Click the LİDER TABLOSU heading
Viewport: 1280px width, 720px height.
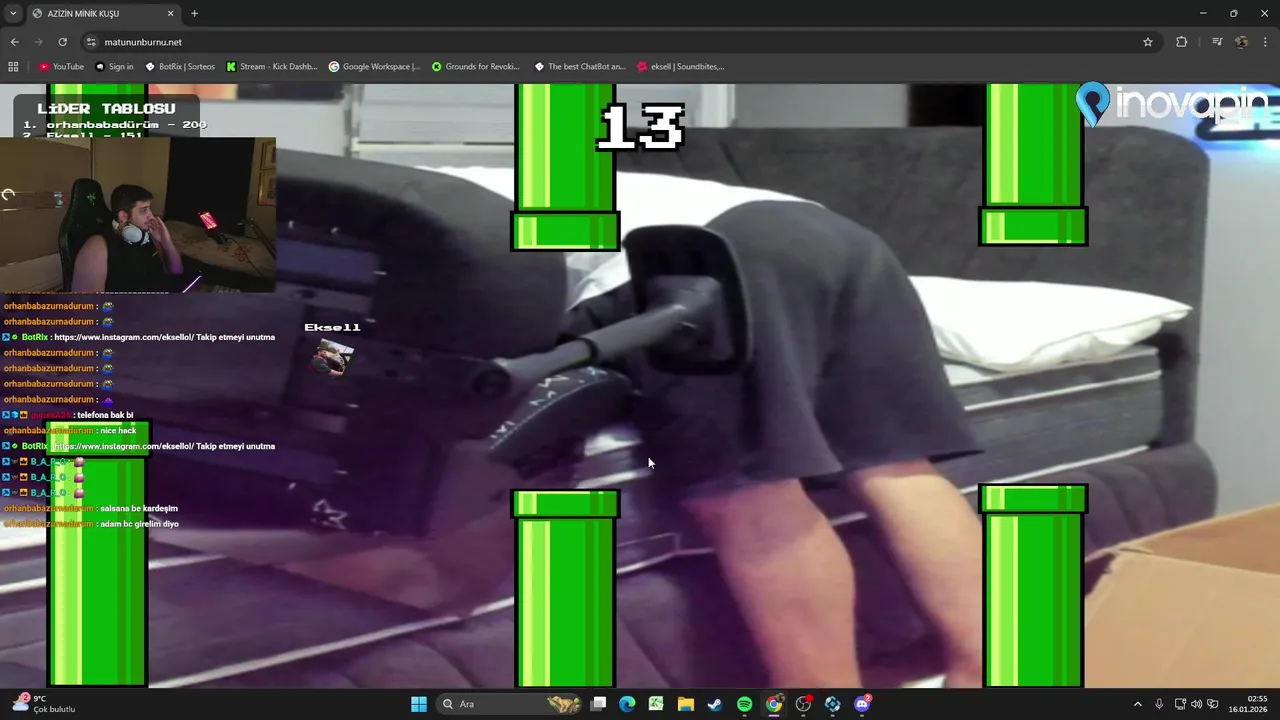pos(106,108)
